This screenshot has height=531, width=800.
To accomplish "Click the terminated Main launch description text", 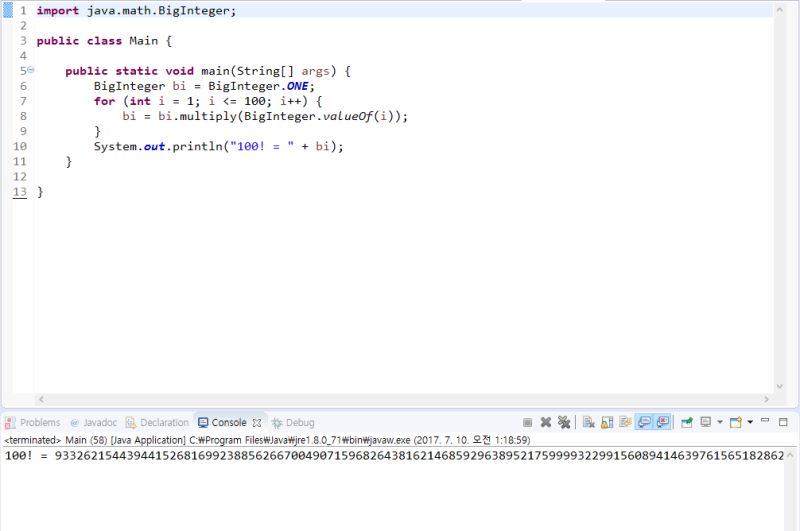I will tap(267, 440).
